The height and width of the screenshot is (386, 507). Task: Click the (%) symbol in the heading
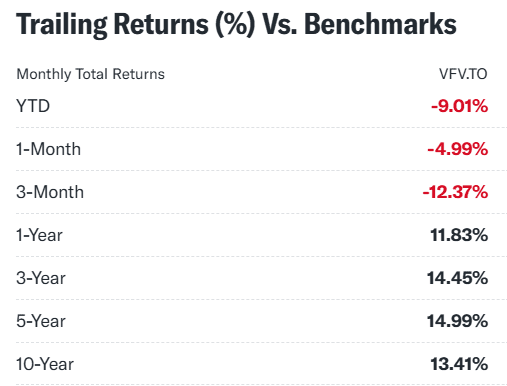235,25
